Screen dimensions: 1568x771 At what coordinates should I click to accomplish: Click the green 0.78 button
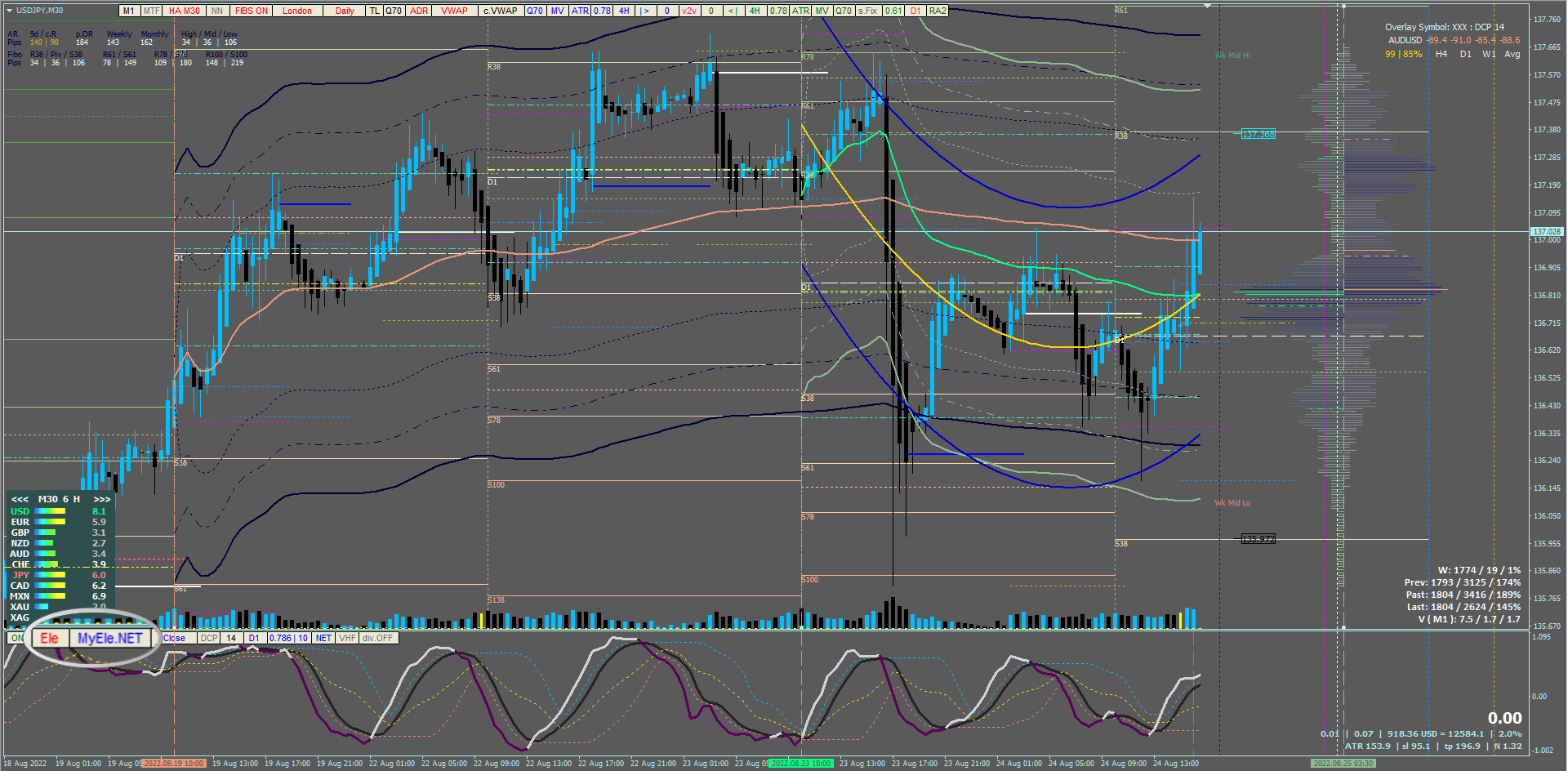click(778, 11)
